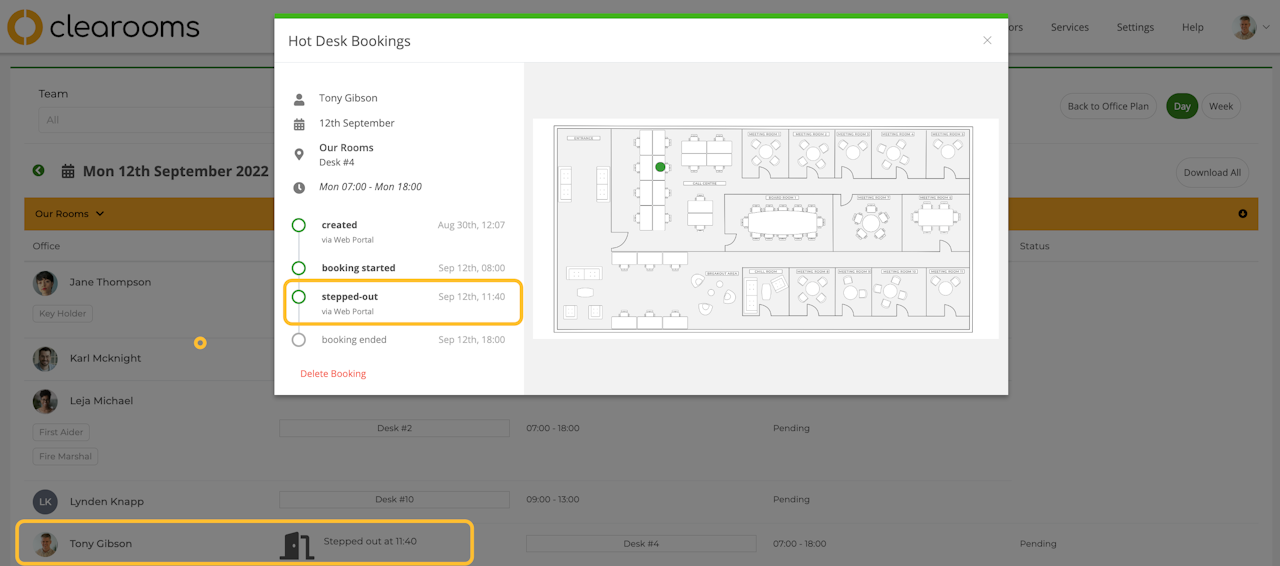1280x566 pixels.
Task: Click Tony Gibson's avatar in the list
Action: [x=45, y=544]
